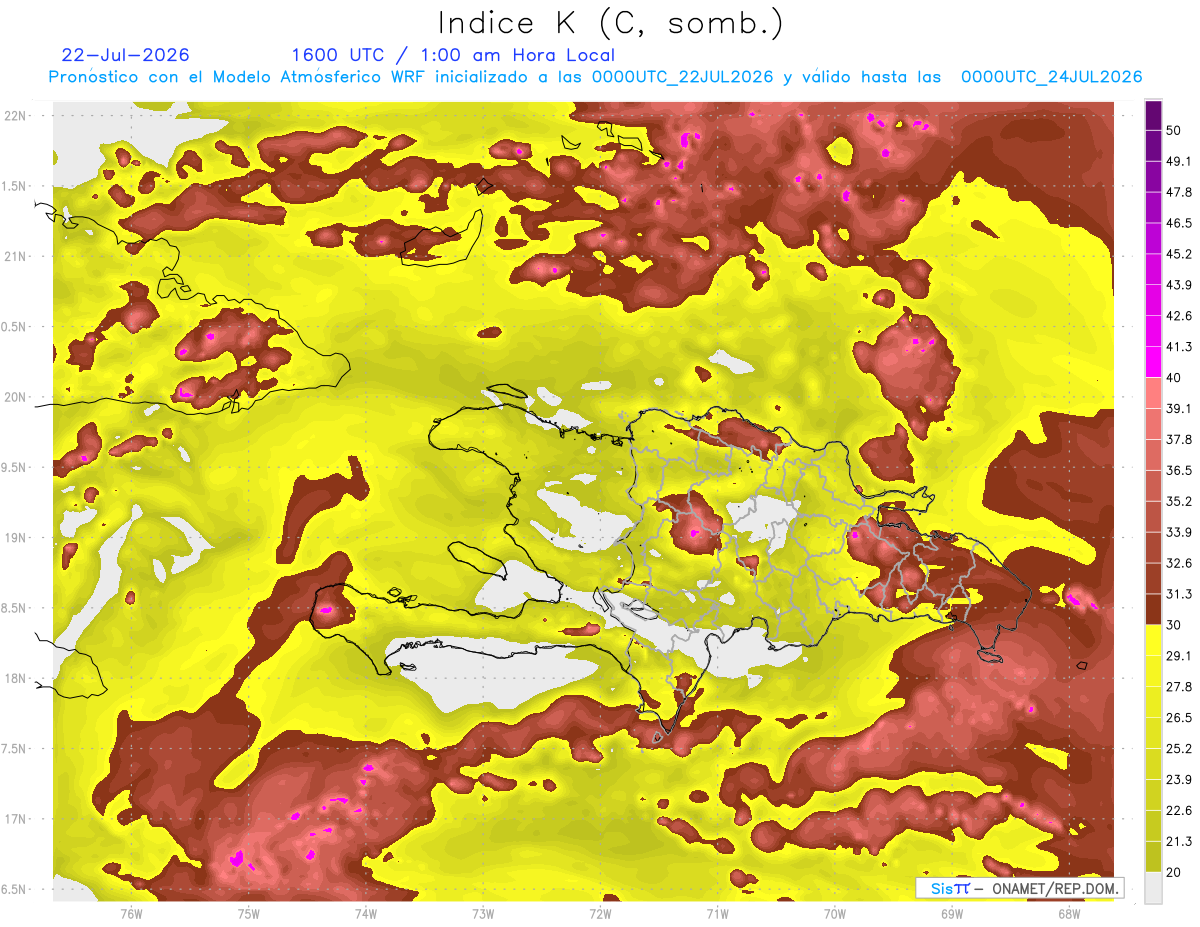Click the magenta swatch between 40 and 41.3
Viewport: 1200px width, 927px height.
click(x=1153, y=361)
